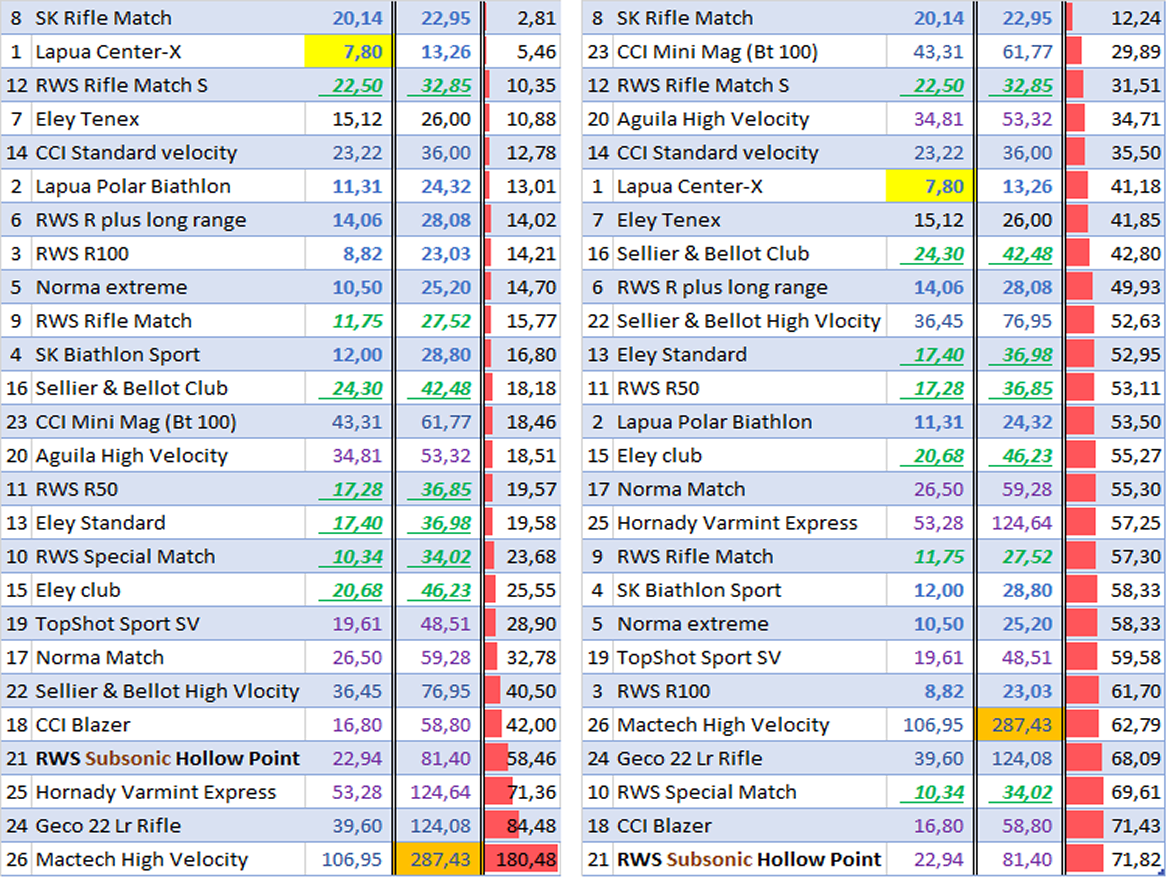
Task: Click Geco 22 Lr Rifle in right table
Action: point(689,759)
